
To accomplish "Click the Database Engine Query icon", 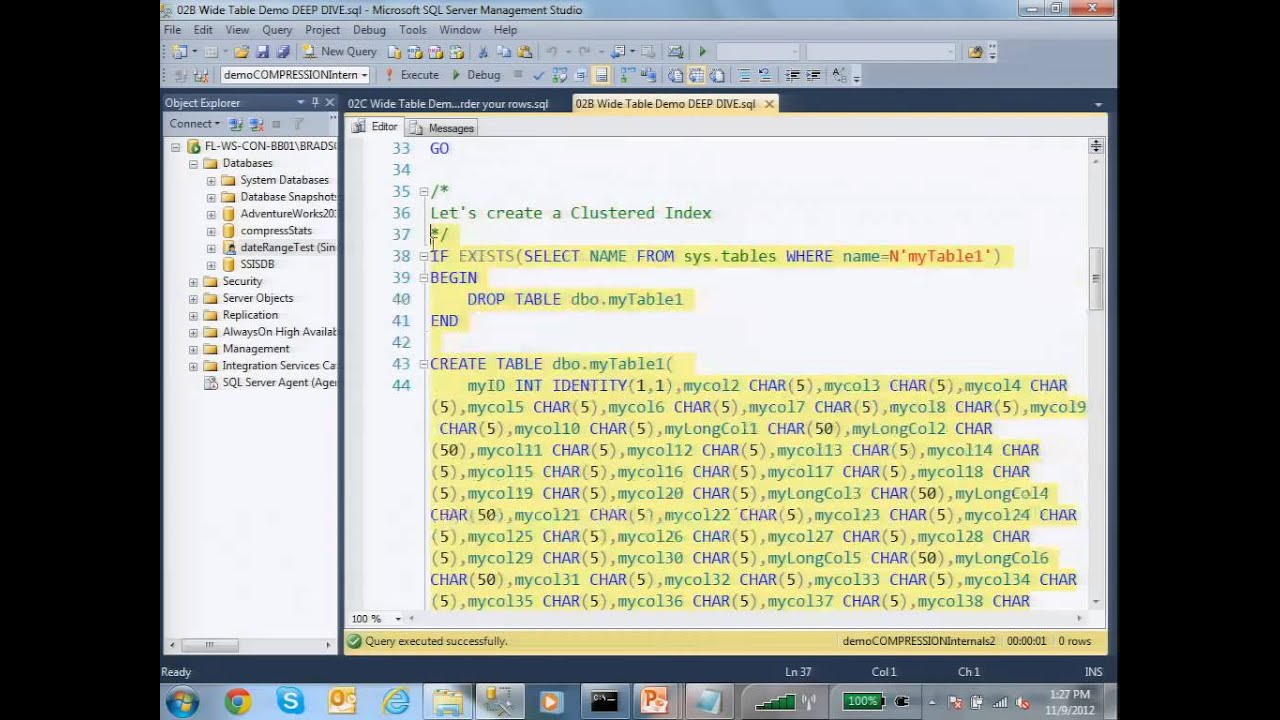I will (394, 52).
